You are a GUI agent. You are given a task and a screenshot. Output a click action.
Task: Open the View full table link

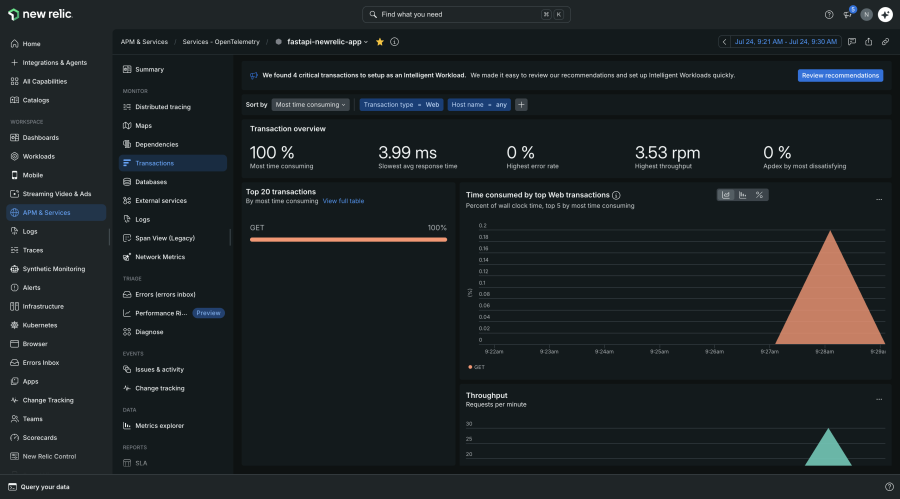pyautogui.click(x=343, y=201)
